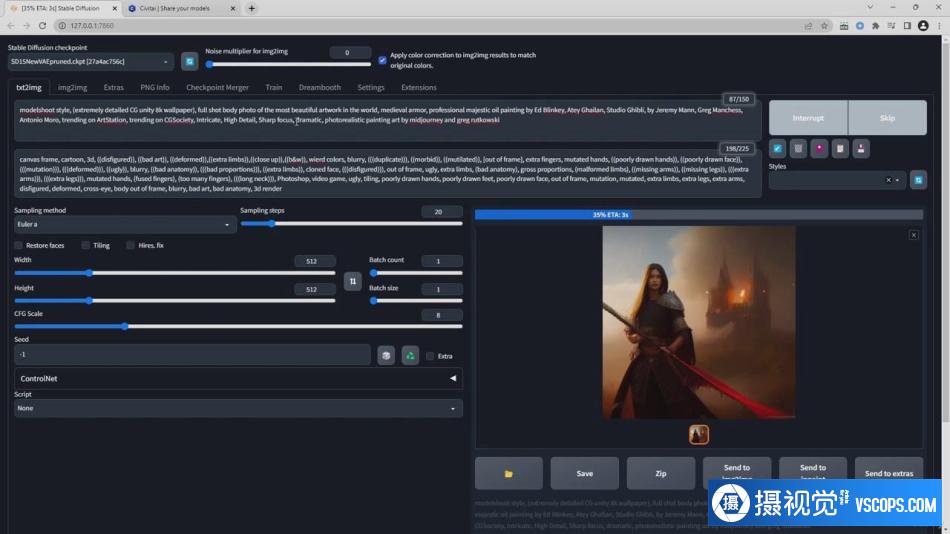This screenshot has height=534, width=950.
Task: Save the prompt as a style
Action: pos(861,149)
